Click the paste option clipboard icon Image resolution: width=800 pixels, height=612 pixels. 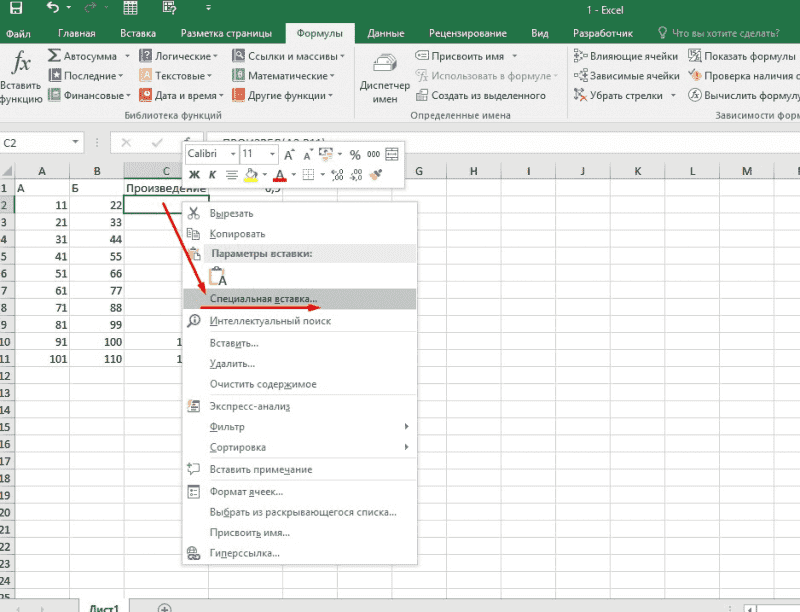(x=217, y=277)
